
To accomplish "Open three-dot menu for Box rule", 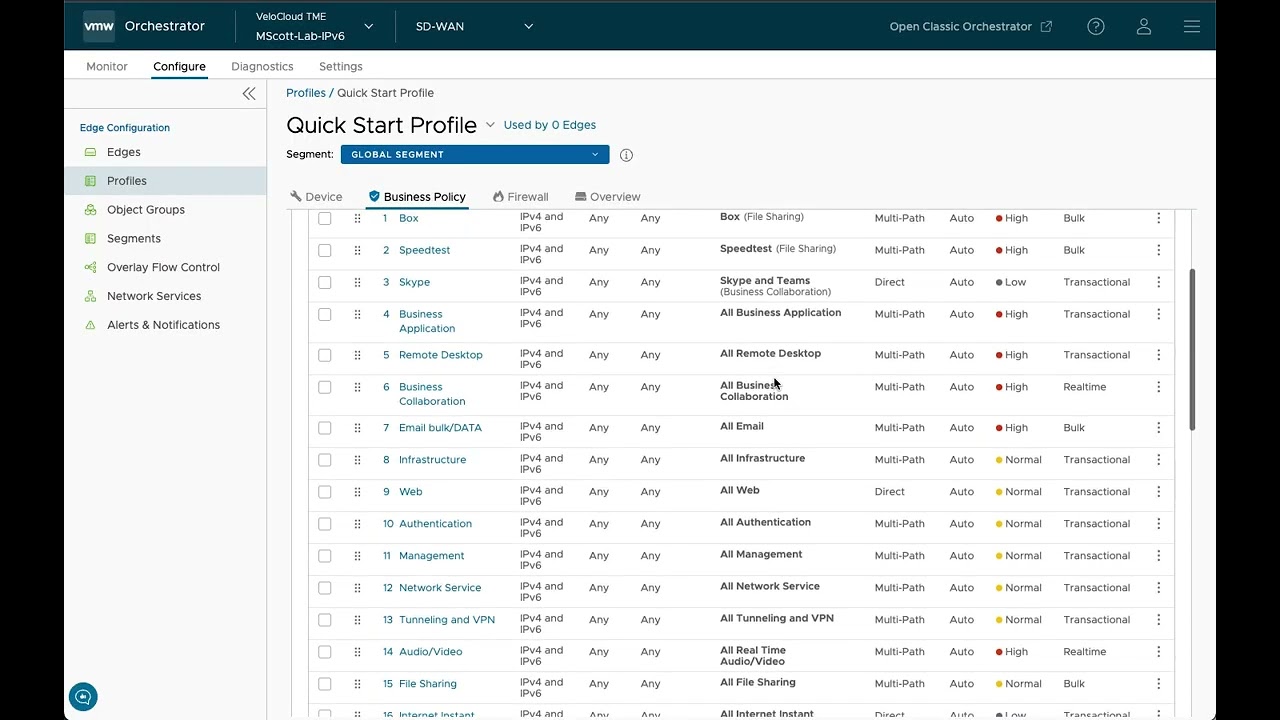I will [x=1158, y=218].
